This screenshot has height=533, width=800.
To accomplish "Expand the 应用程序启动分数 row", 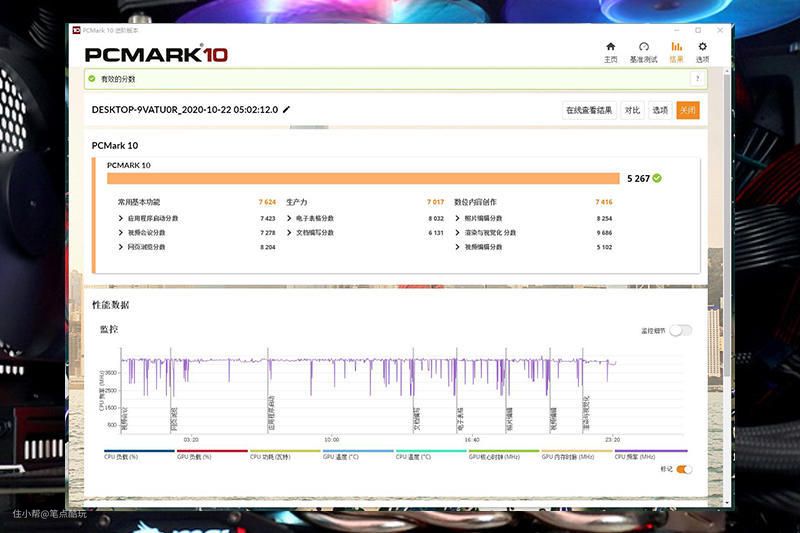I will click(x=121, y=218).
